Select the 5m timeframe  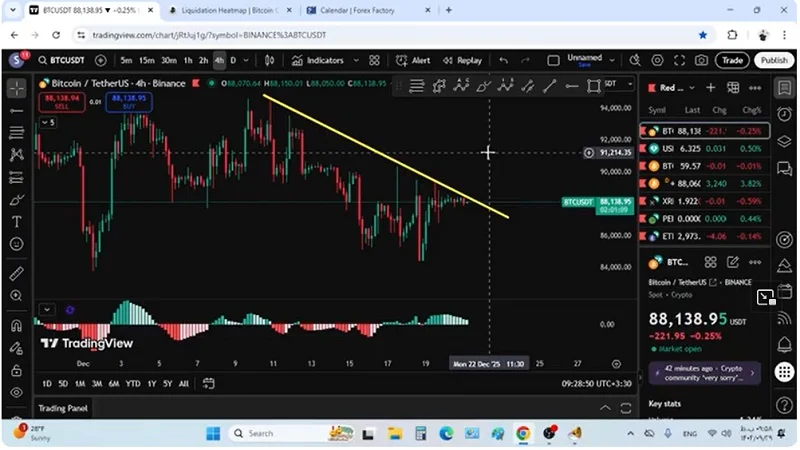pos(126,60)
